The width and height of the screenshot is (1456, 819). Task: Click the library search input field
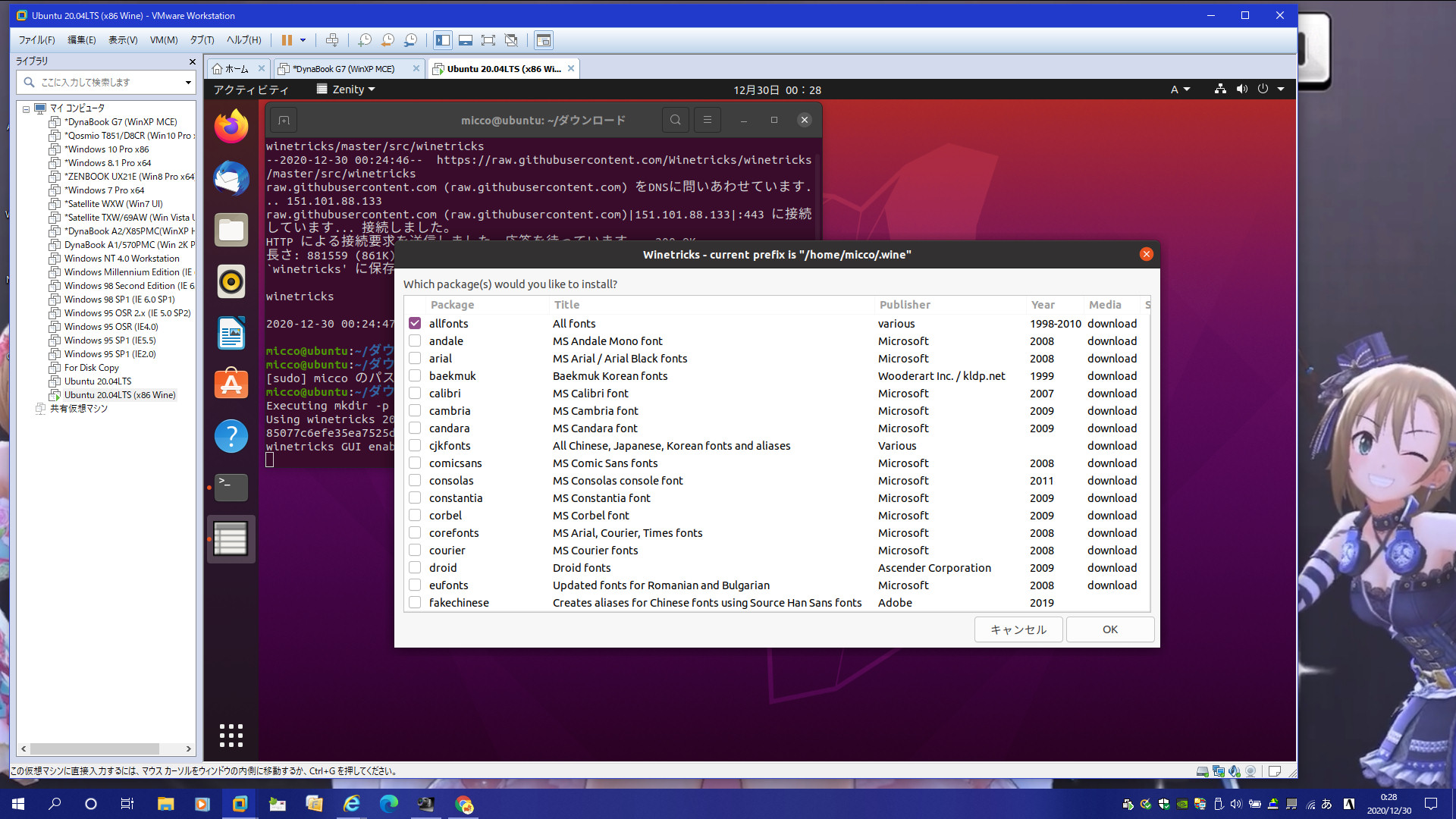coord(106,82)
